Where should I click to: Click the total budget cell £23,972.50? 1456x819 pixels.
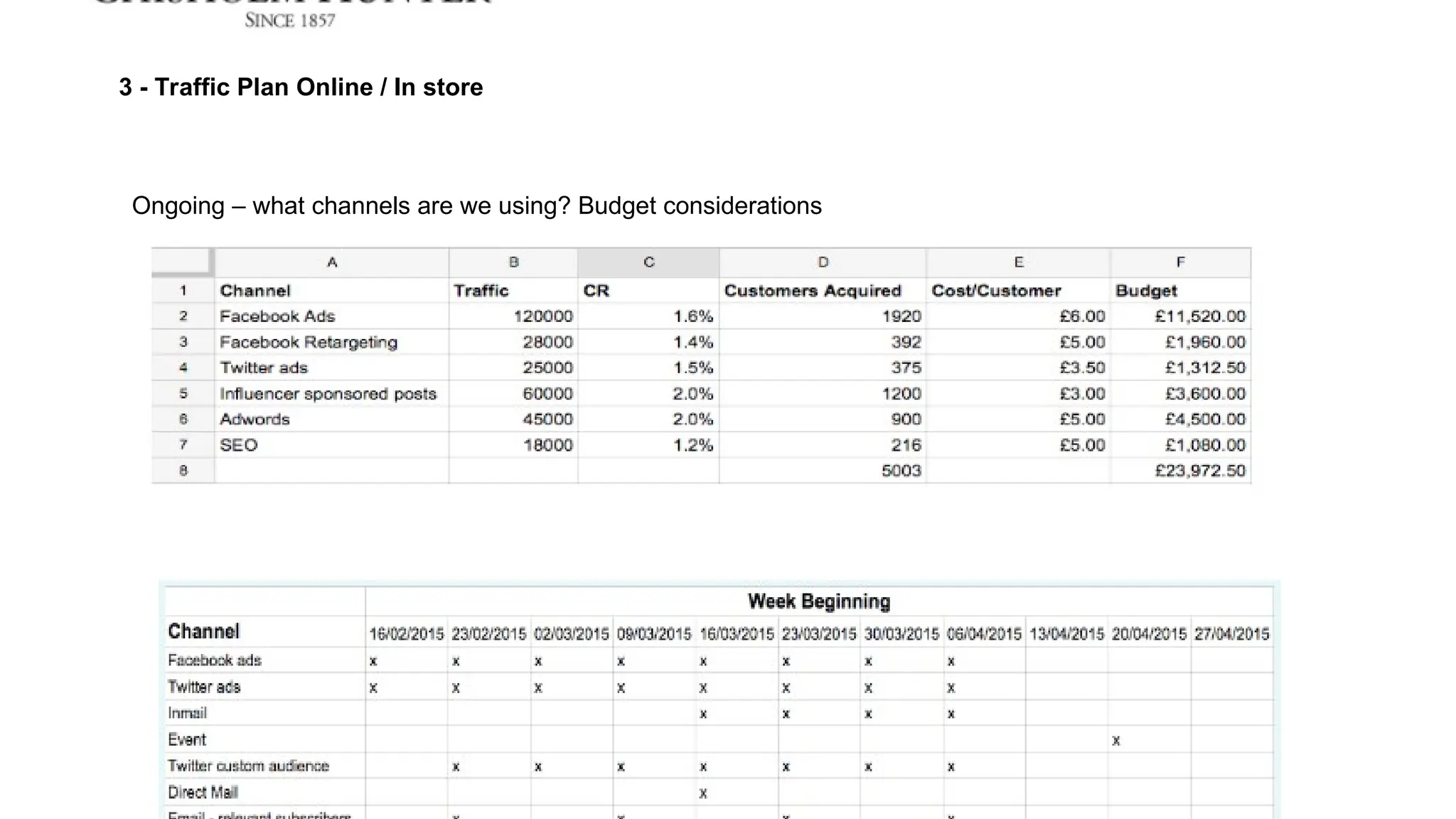click(1180, 471)
